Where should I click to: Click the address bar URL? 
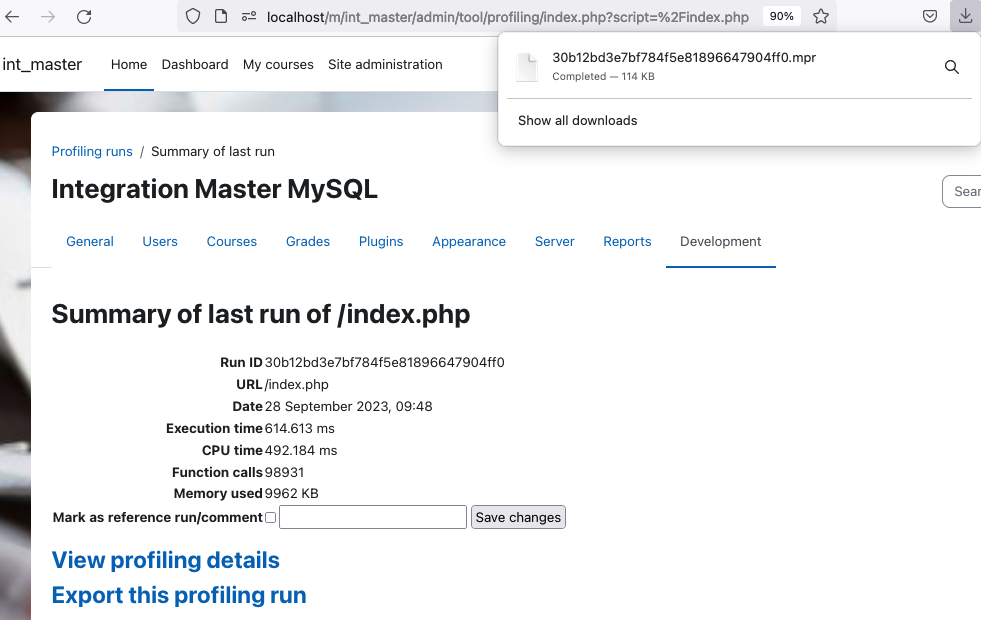click(x=507, y=17)
